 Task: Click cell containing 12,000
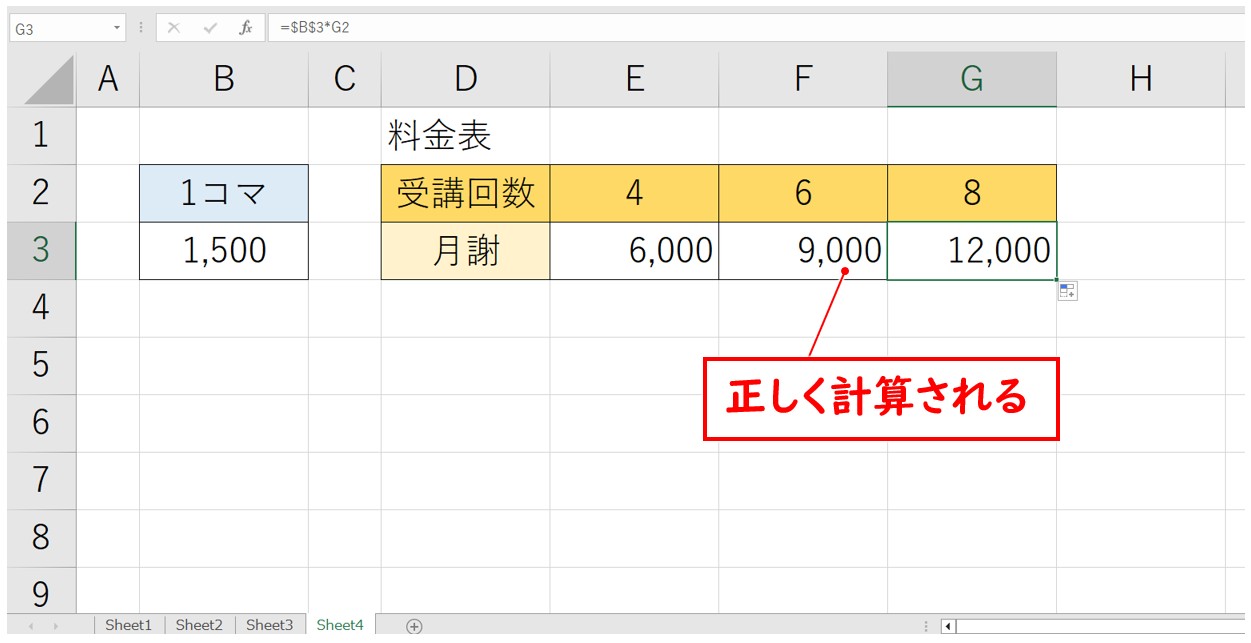(x=972, y=251)
